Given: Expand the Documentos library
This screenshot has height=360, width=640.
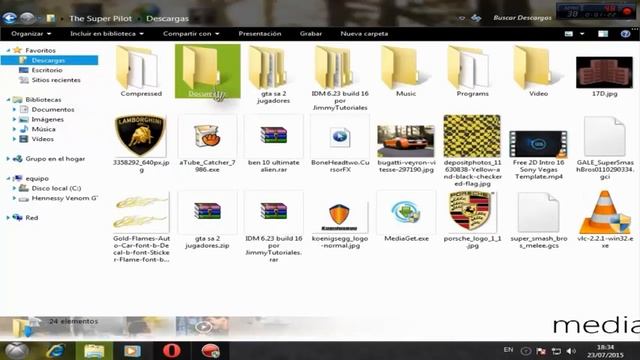Looking at the screenshot, I should point(15,109).
